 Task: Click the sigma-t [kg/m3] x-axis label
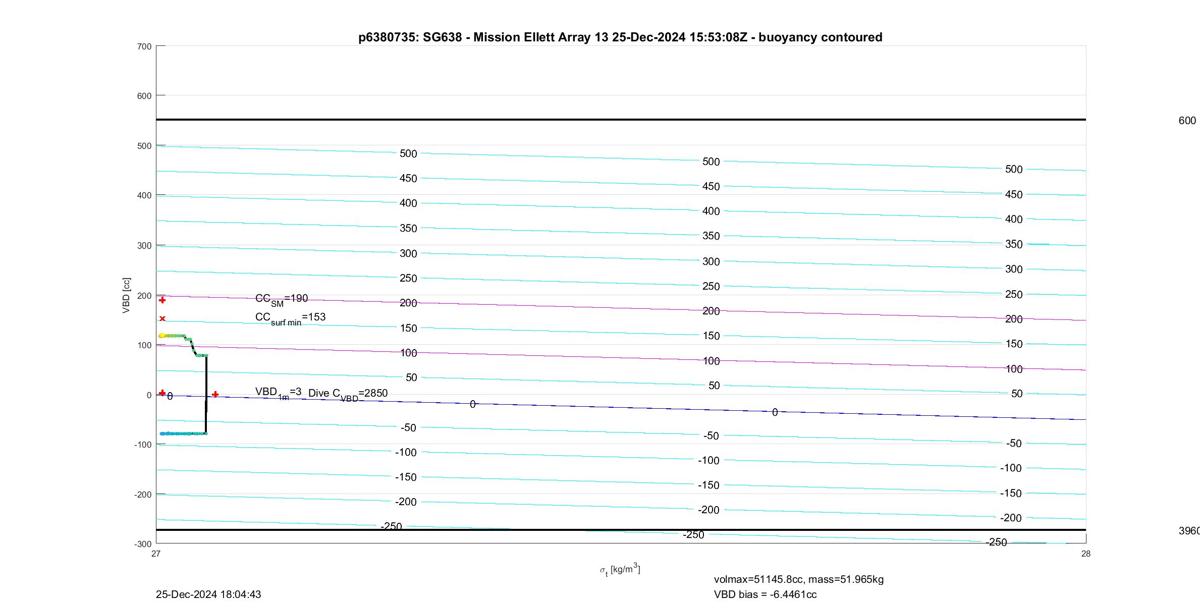click(620, 569)
